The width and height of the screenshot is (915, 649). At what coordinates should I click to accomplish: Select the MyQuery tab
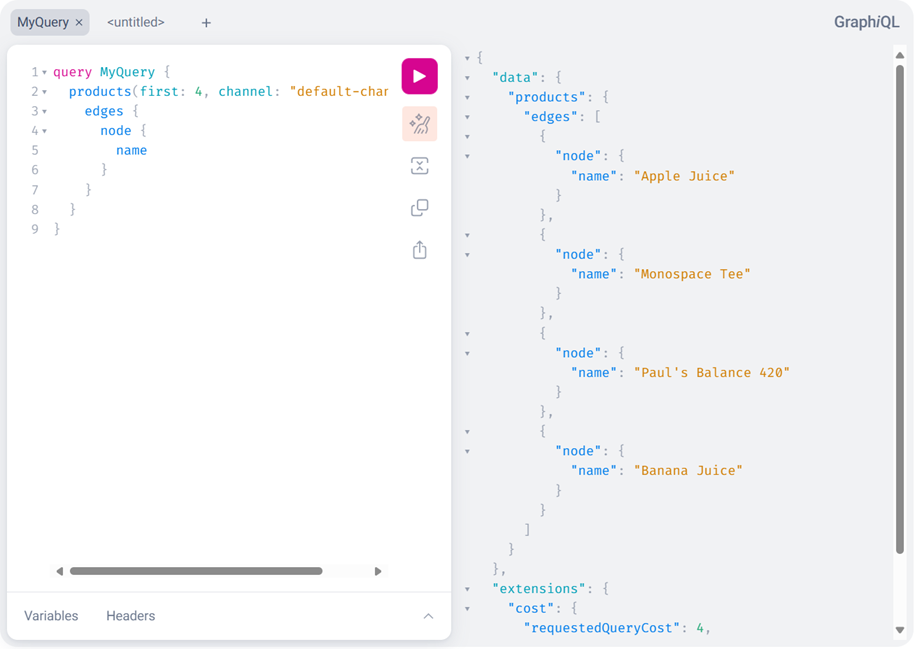tap(43, 22)
